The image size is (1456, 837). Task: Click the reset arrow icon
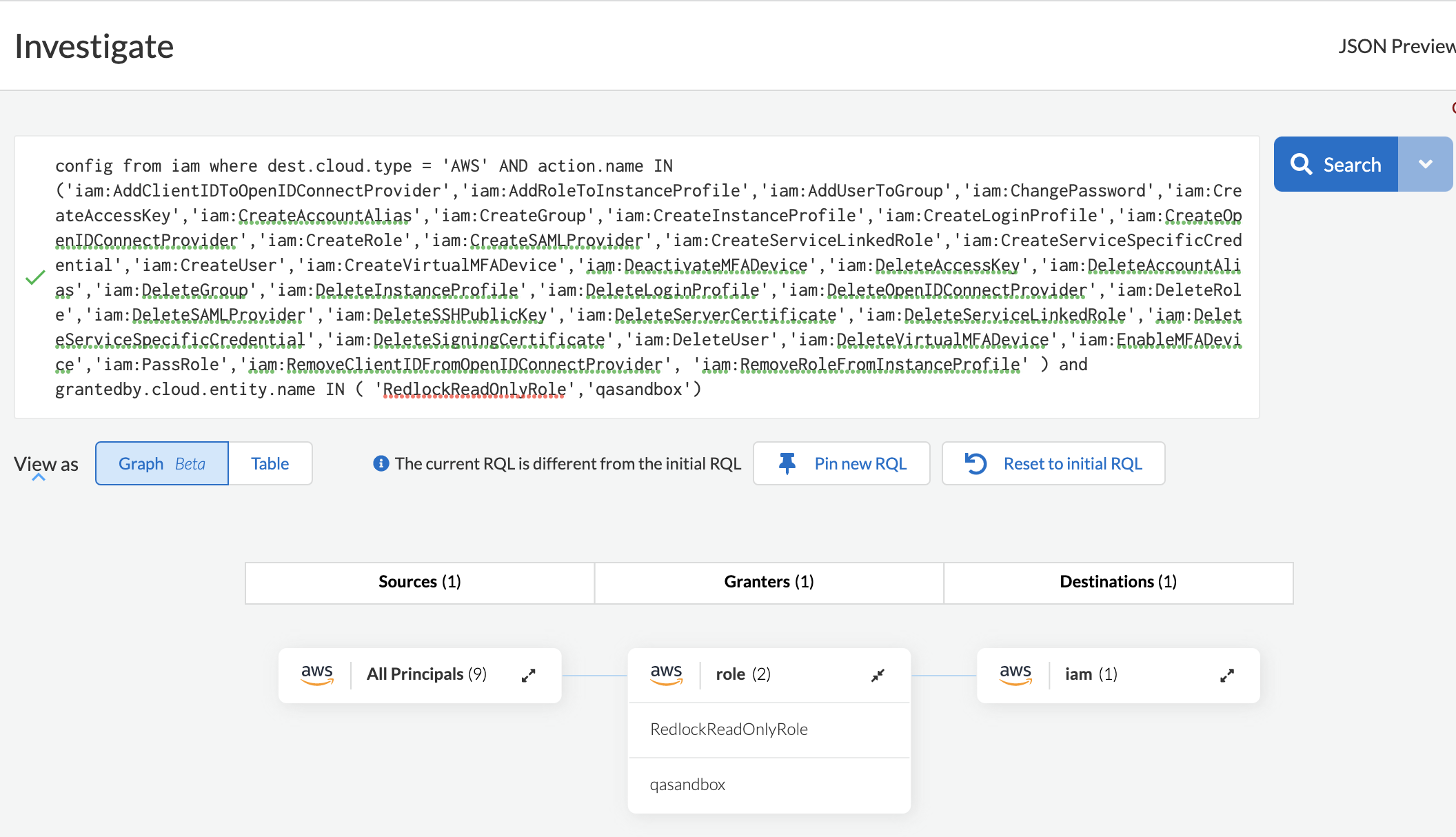[x=975, y=463]
